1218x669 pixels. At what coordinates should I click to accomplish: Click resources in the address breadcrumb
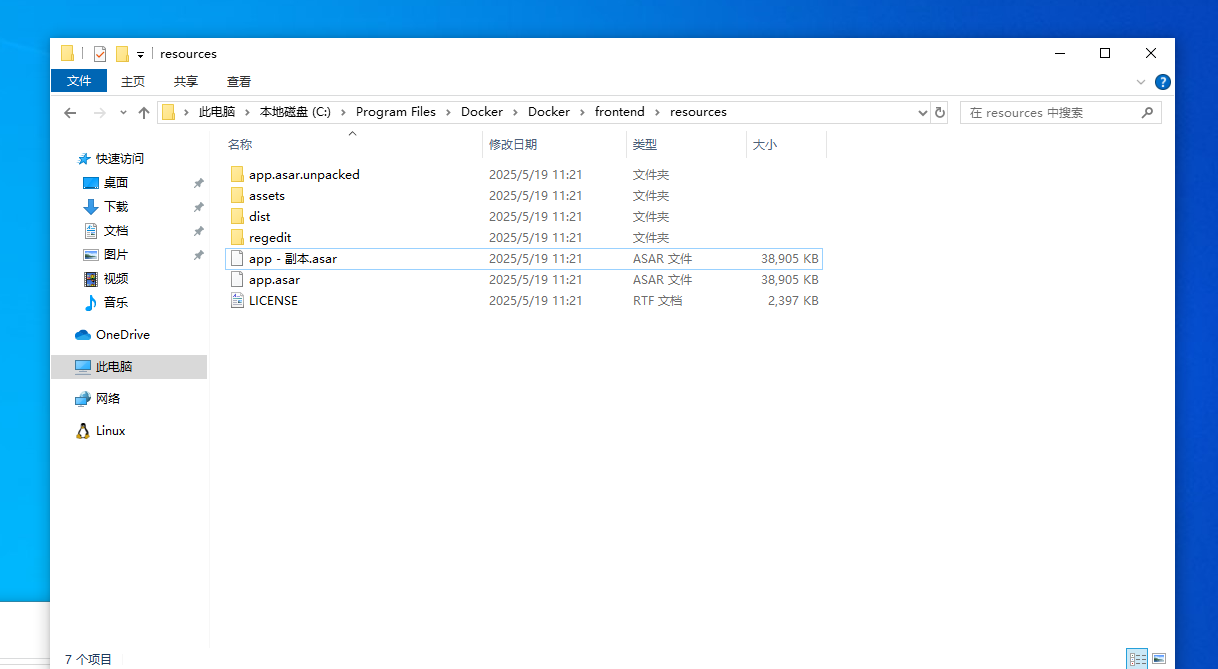pos(698,112)
